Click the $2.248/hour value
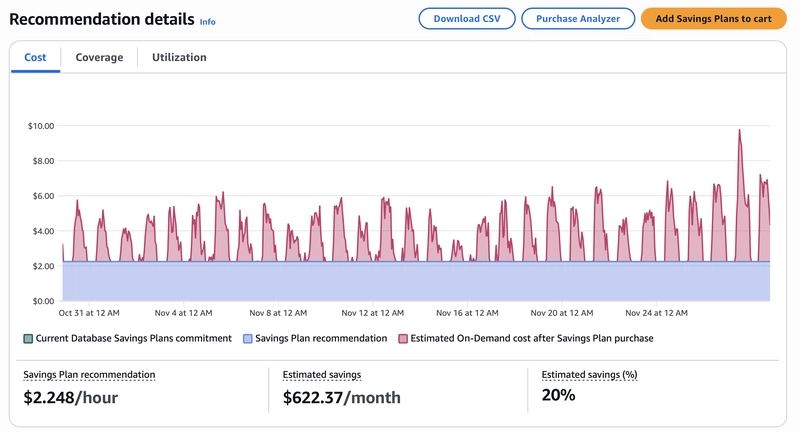 [x=70, y=397]
